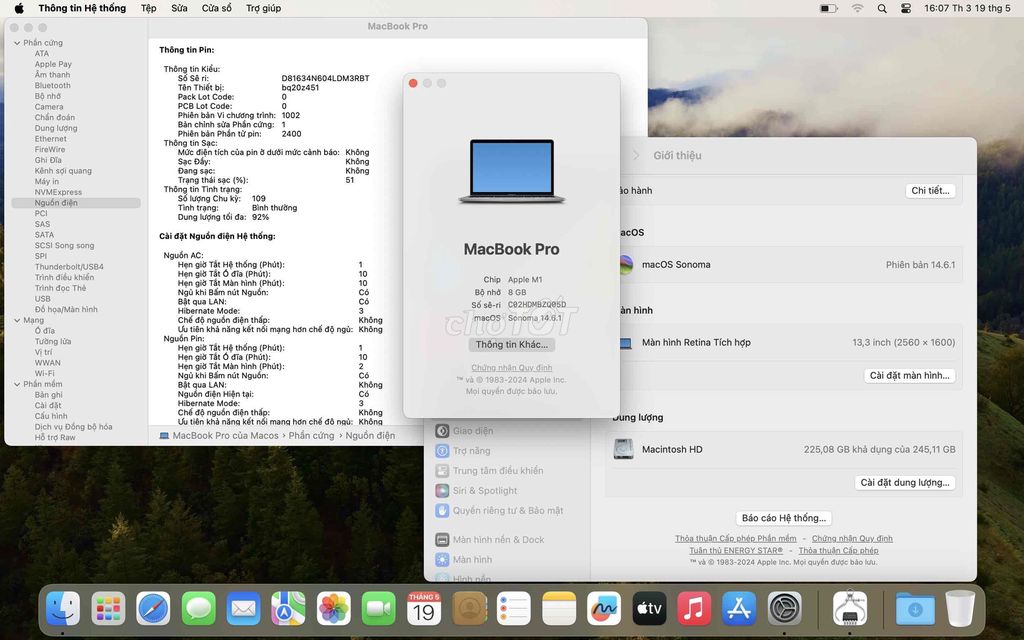Select Camera in the hardware list
1024x640 pixels.
point(49,107)
